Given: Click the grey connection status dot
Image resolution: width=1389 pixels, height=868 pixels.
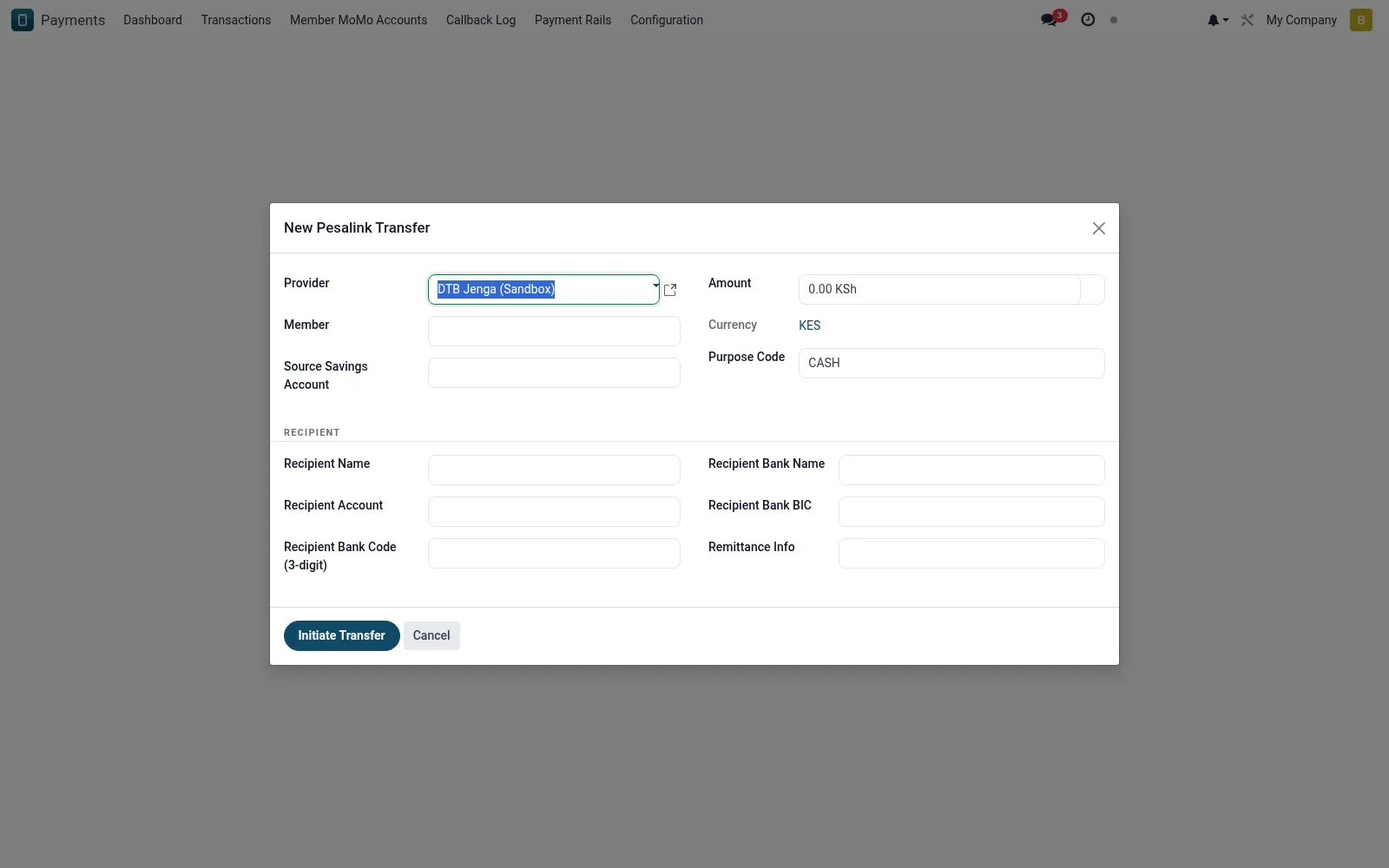Looking at the screenshot, I should pos(1114,20).
